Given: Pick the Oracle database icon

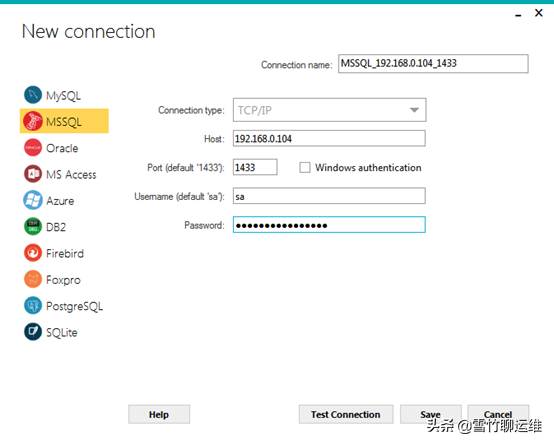Looking at the screenshot, I should click(33, 148).
